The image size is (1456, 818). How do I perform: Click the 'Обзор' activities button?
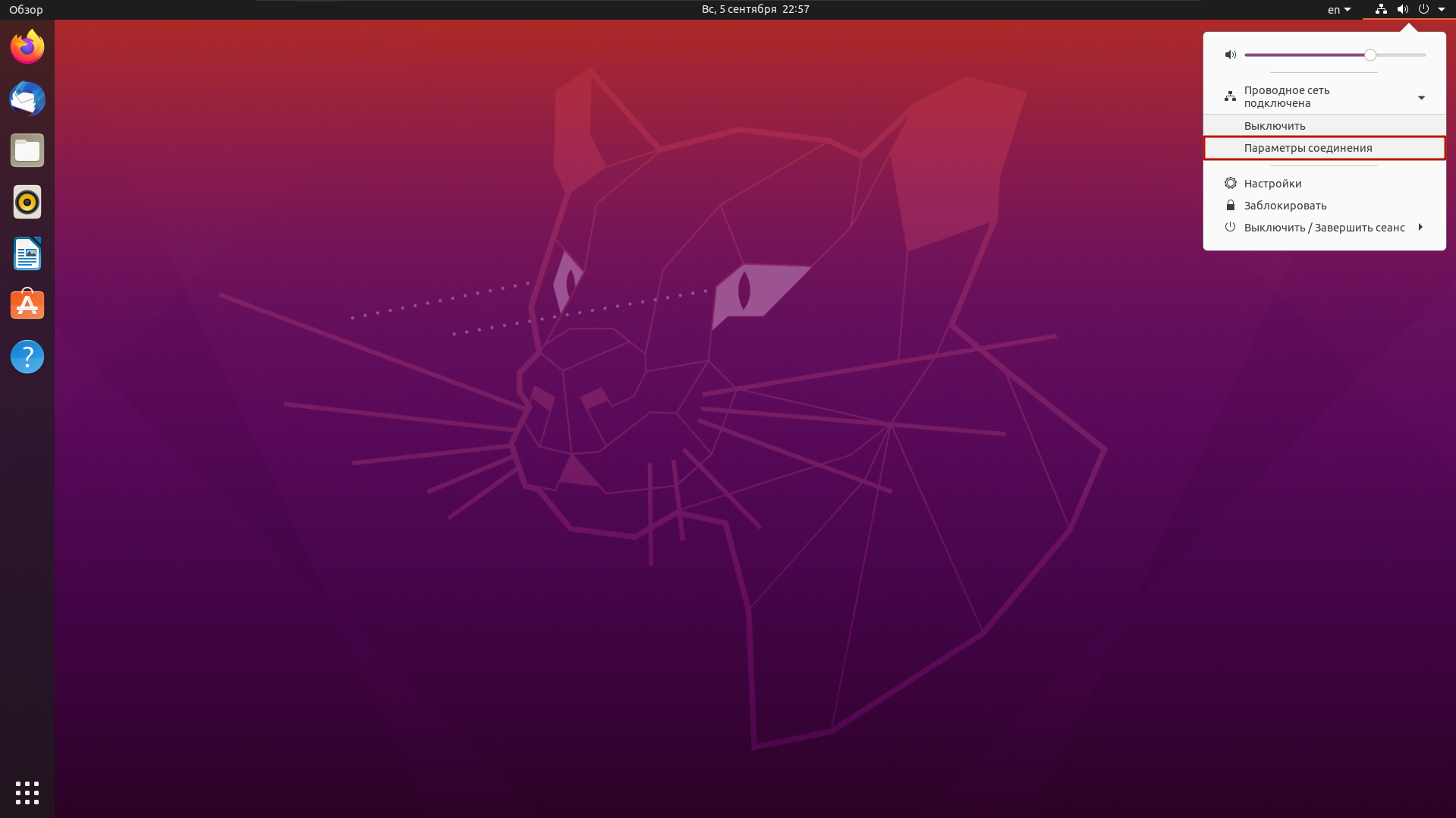pos(26,10)
